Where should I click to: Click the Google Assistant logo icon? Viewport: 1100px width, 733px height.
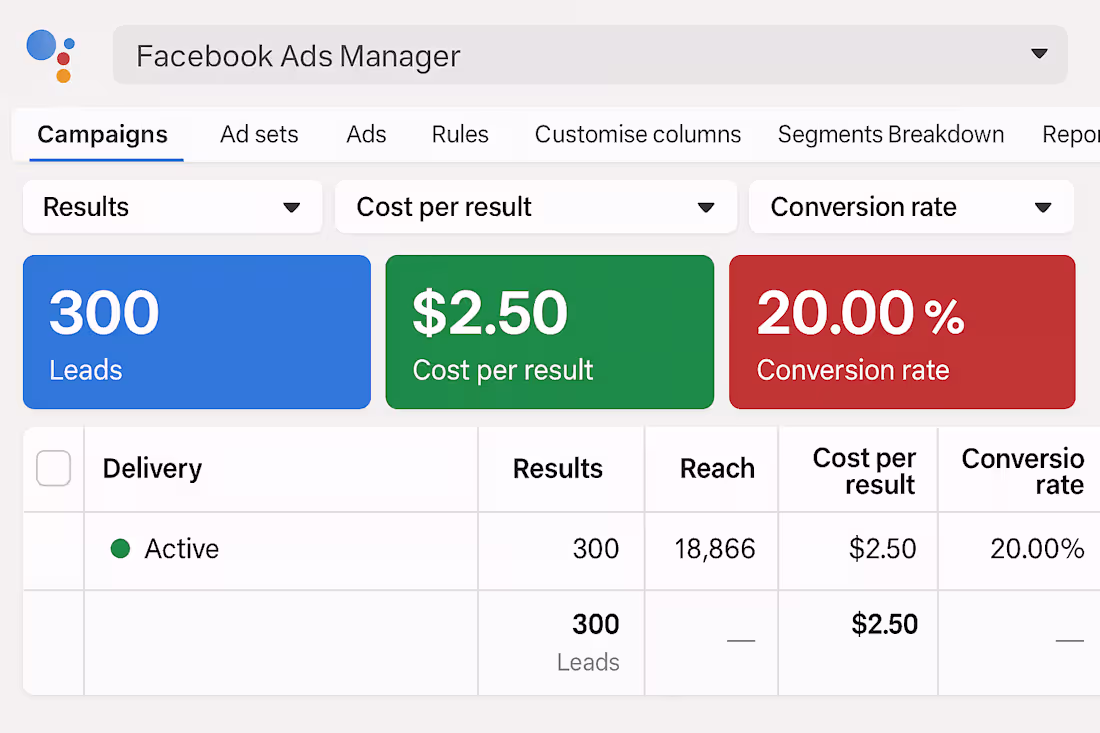point(50,54)
